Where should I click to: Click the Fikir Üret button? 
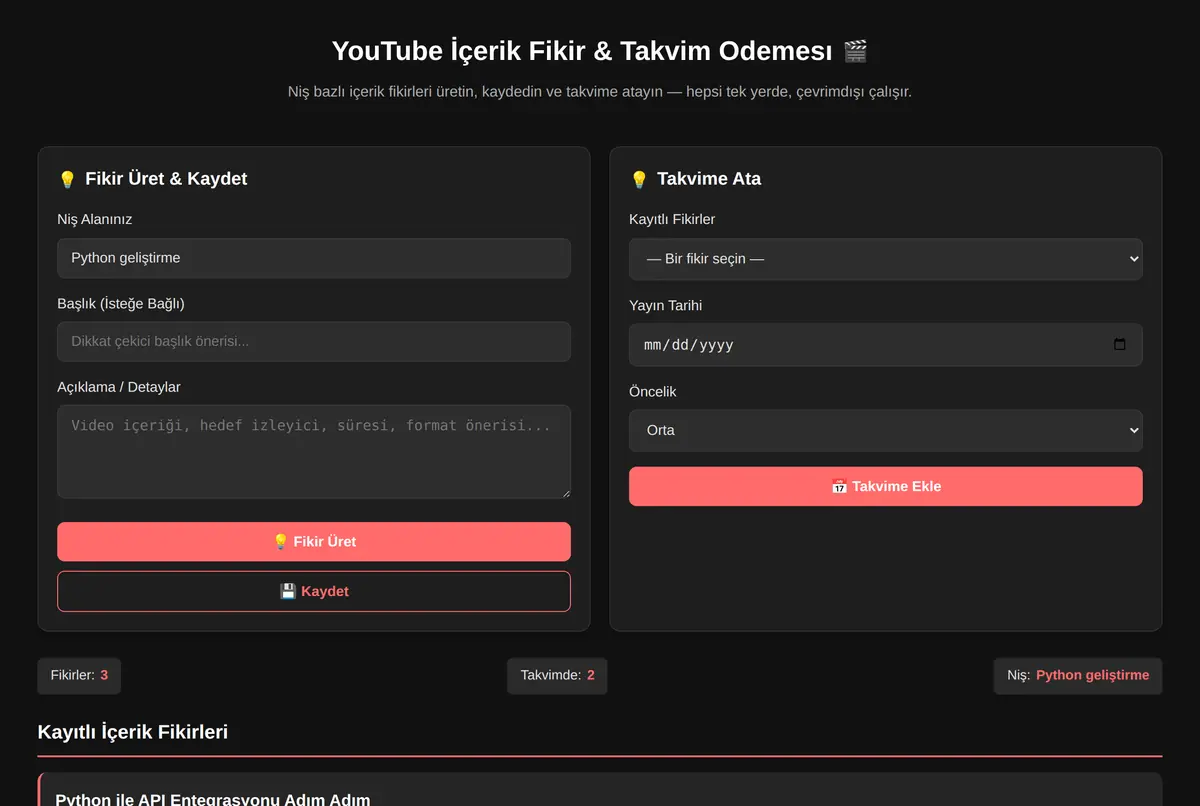click(314, 541)
